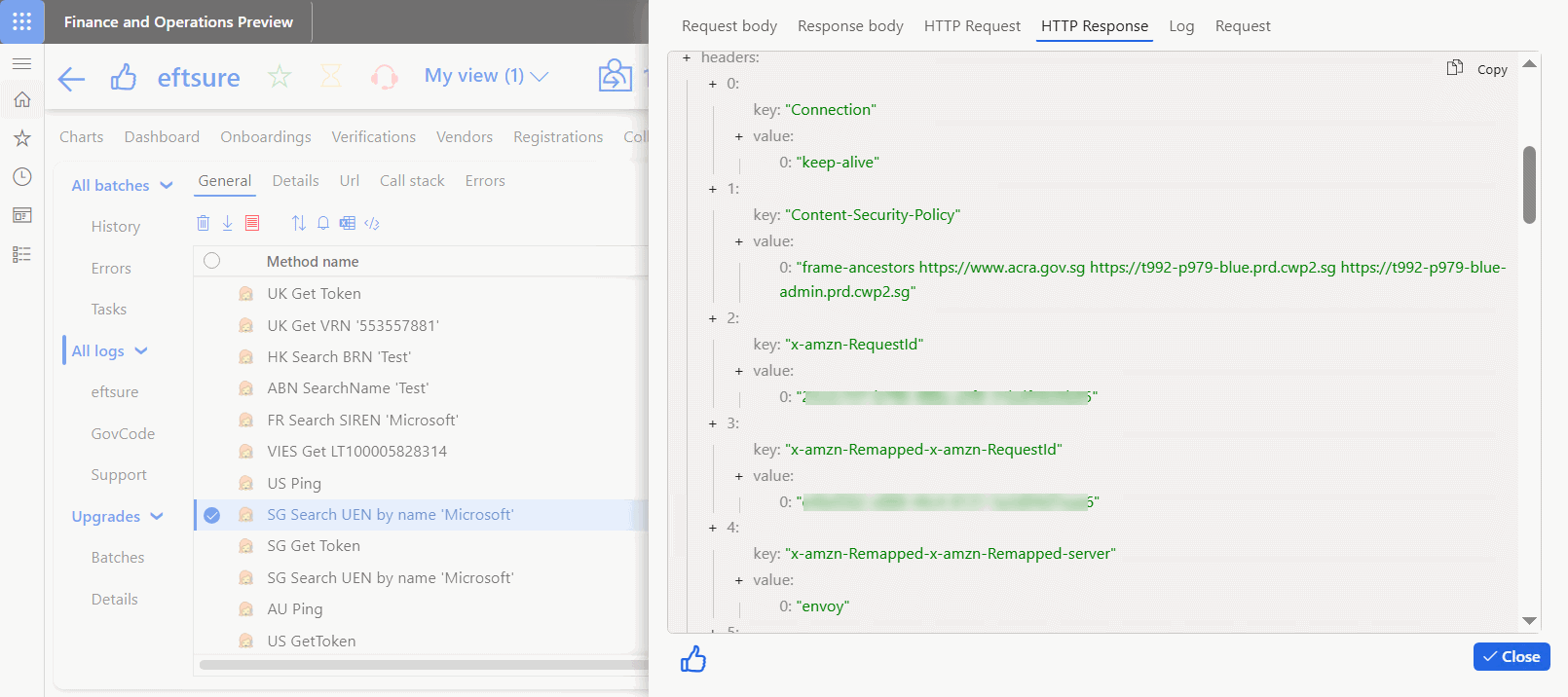Switch to the HTTP Request tab

point(972,26)
